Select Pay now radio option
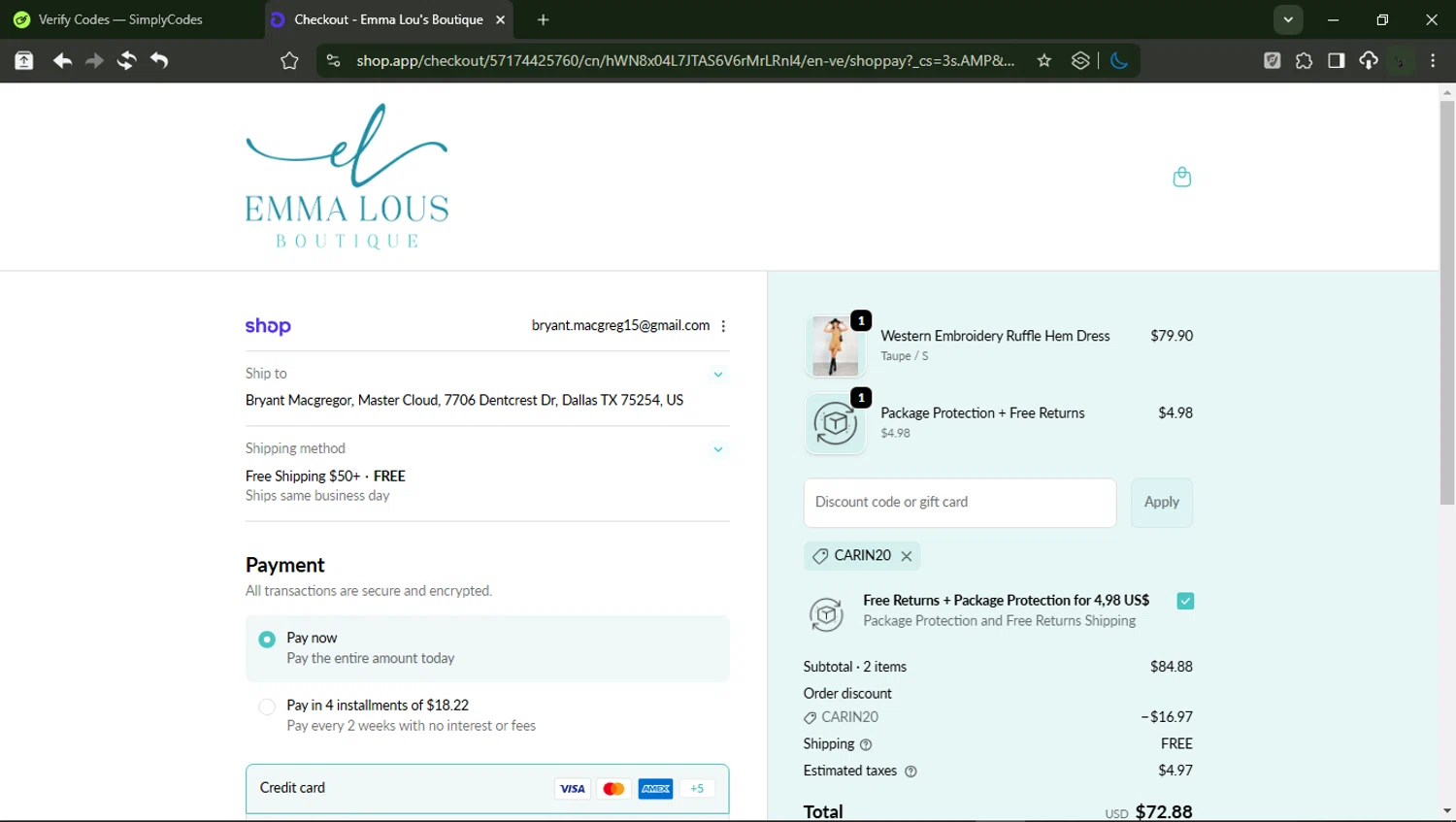This screenshot has width=1456, height=822. 267,640
